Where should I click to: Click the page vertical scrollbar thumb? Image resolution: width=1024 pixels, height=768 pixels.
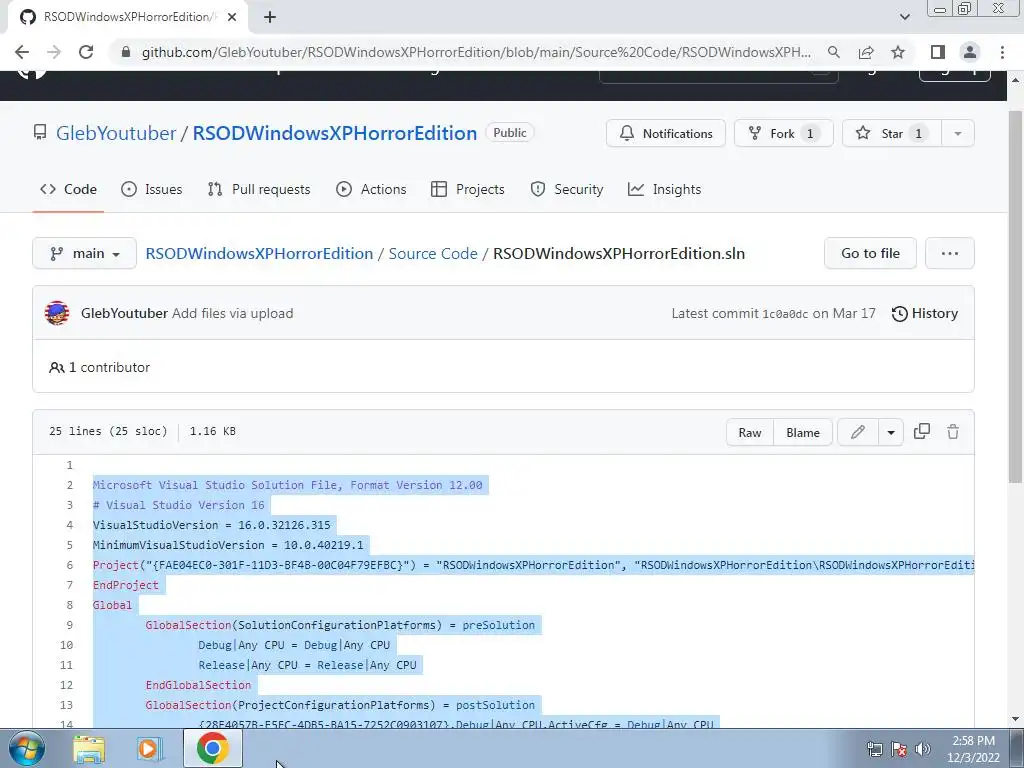(x=1015, y=297)
